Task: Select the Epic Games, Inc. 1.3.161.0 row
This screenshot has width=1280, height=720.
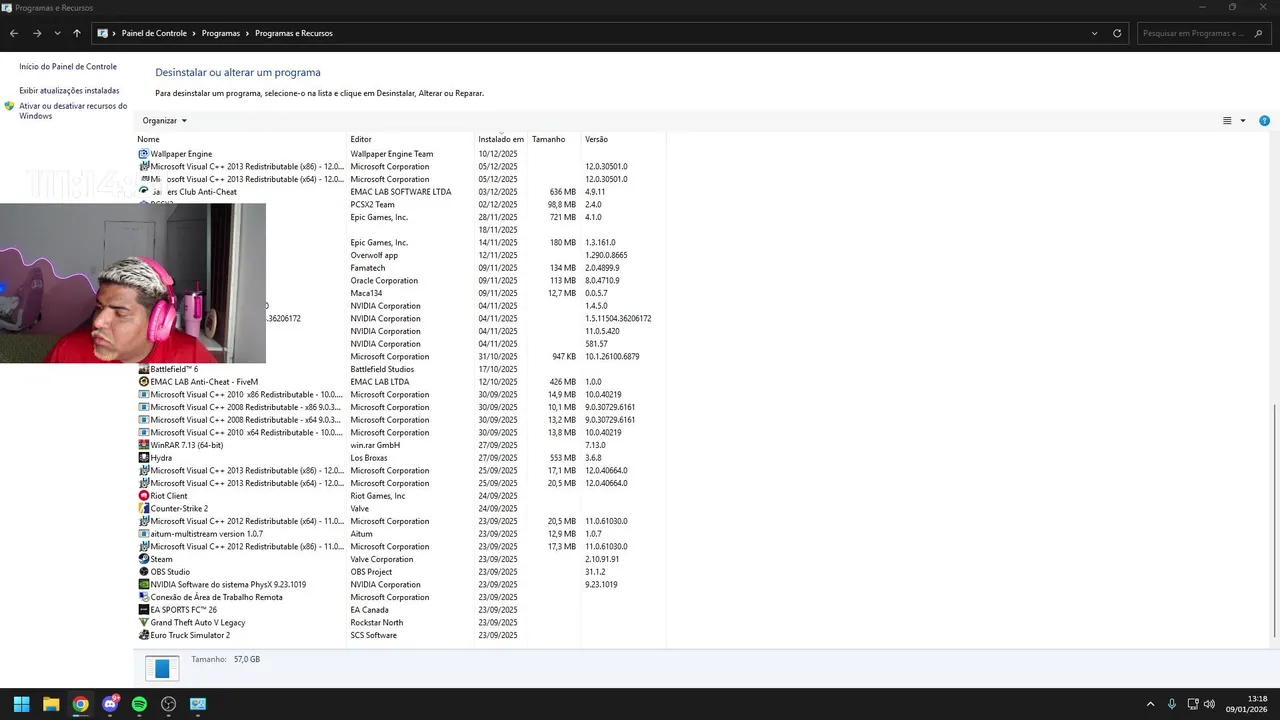Action: coord(400,242)
